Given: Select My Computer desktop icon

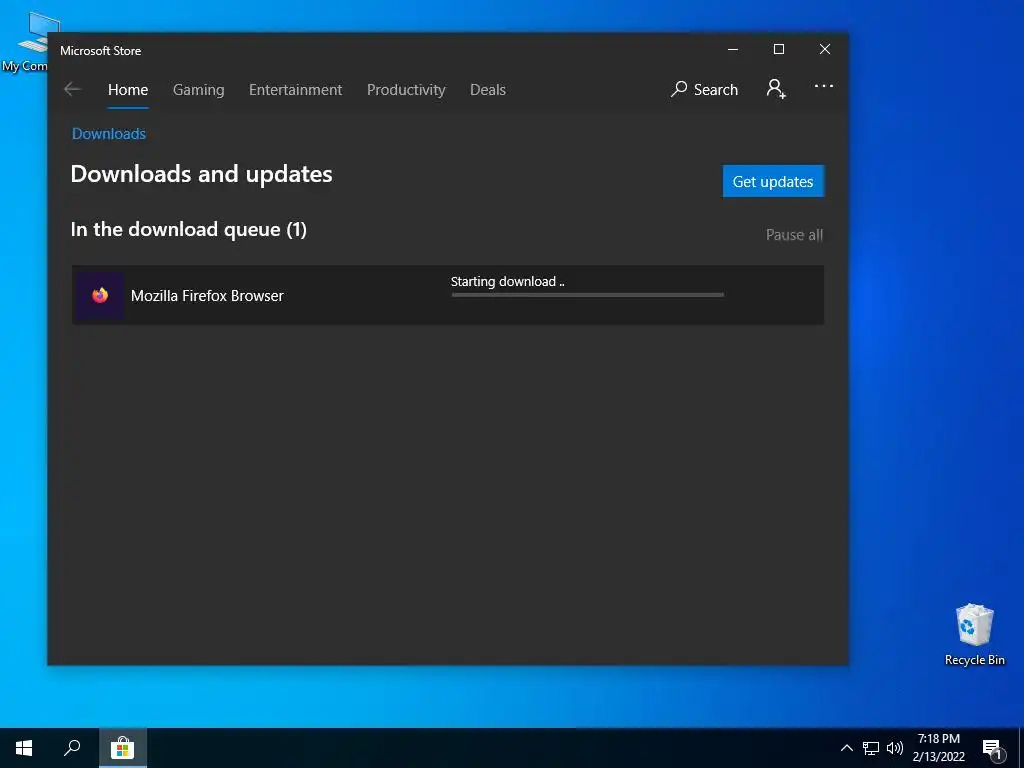Looking at the screenshot, I should tap(24, 42).
